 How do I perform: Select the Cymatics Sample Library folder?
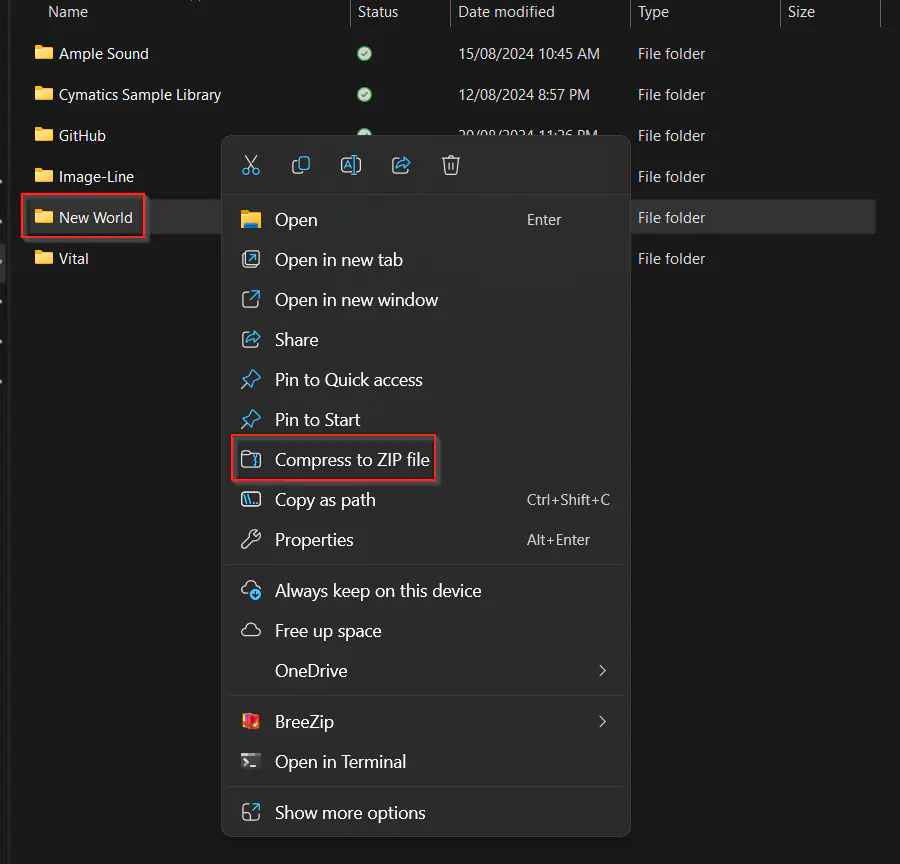pos(139,95)
